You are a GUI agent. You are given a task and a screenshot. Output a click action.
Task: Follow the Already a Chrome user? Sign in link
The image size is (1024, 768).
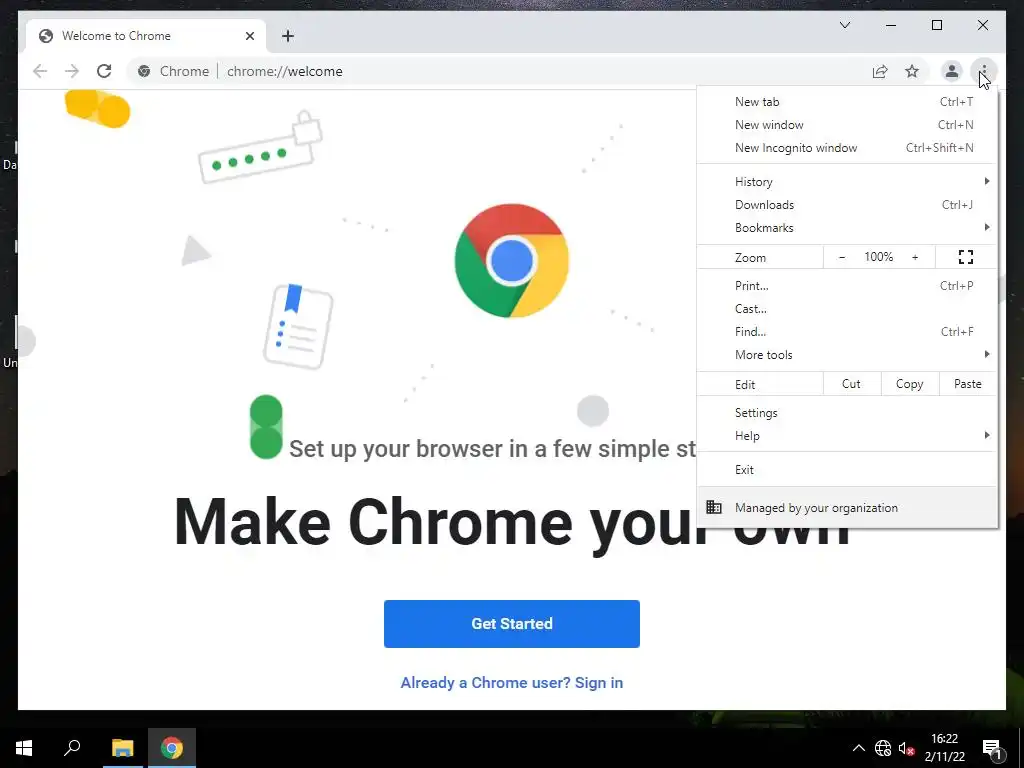(511, 682)
